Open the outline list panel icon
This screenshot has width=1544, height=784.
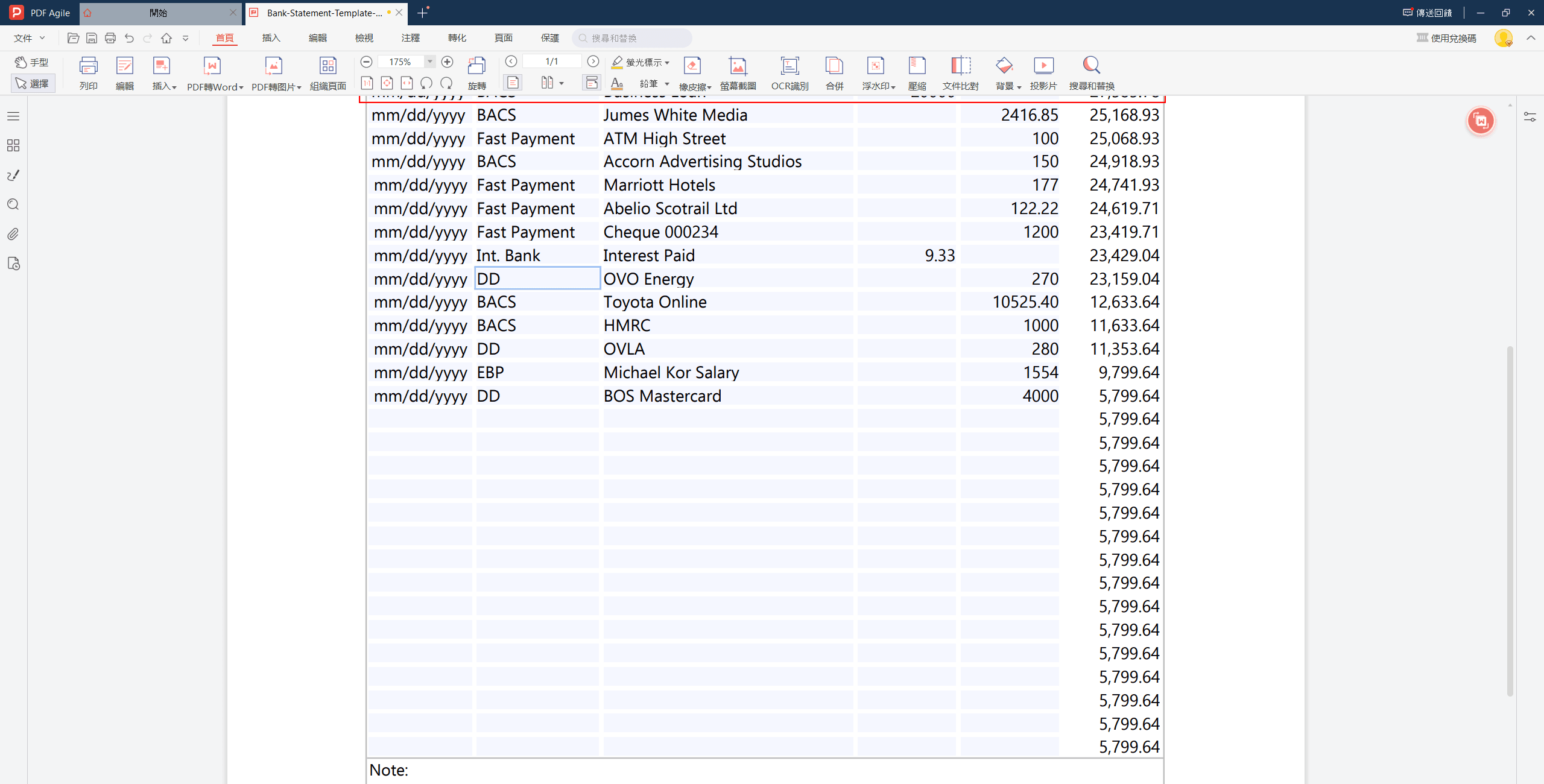(13, 116)
